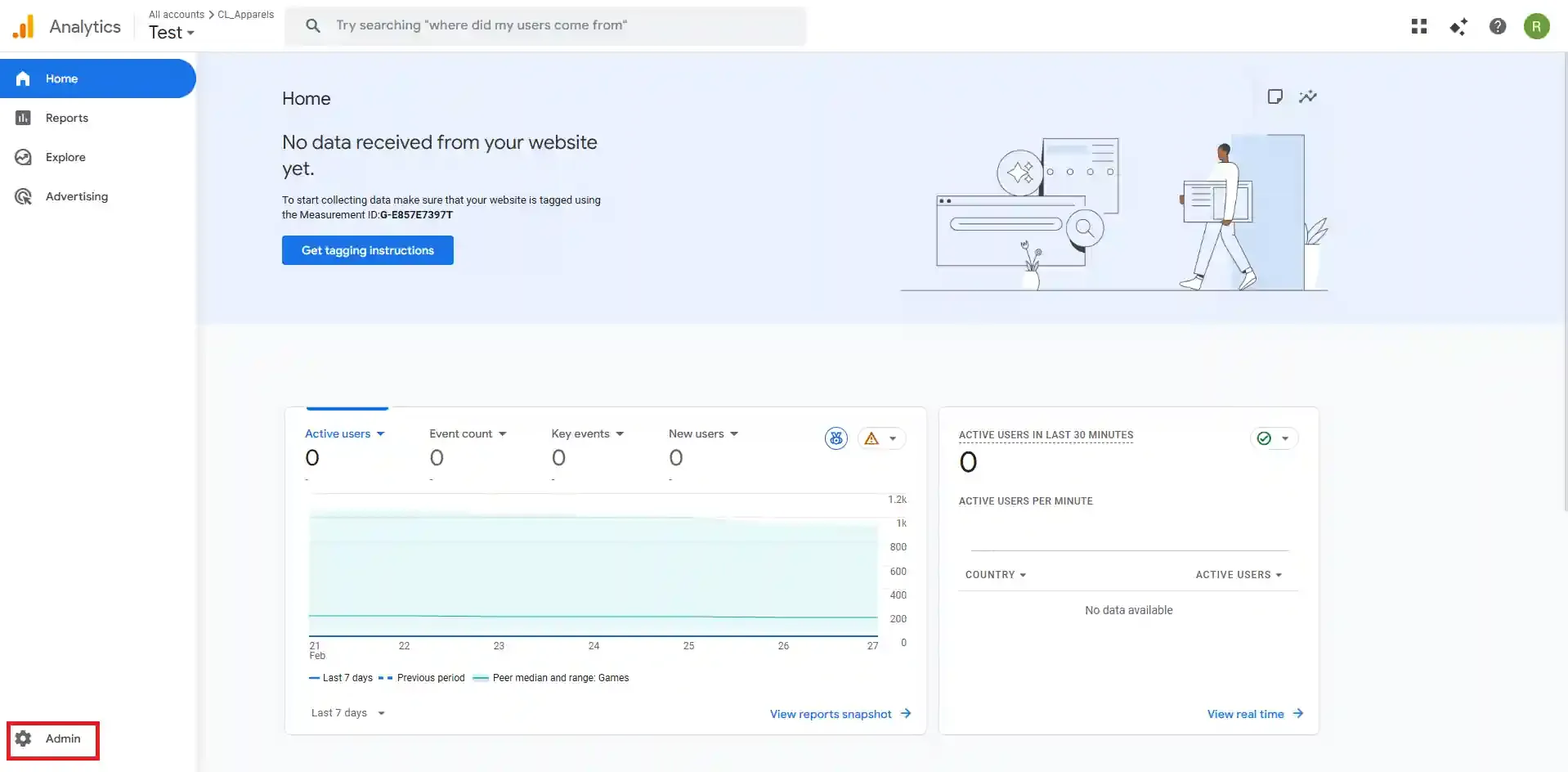The height and width of the screenshot is (772, 1568).
Task: Click the Last 7 days legend entry
Action: tap(340, 678)
